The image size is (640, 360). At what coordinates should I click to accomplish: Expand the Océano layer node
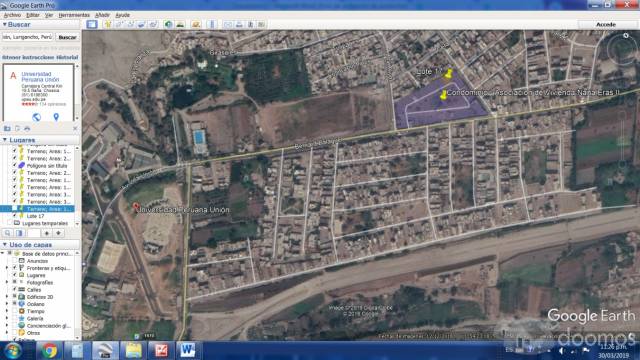pyautogui.click(x=7, y=304)
